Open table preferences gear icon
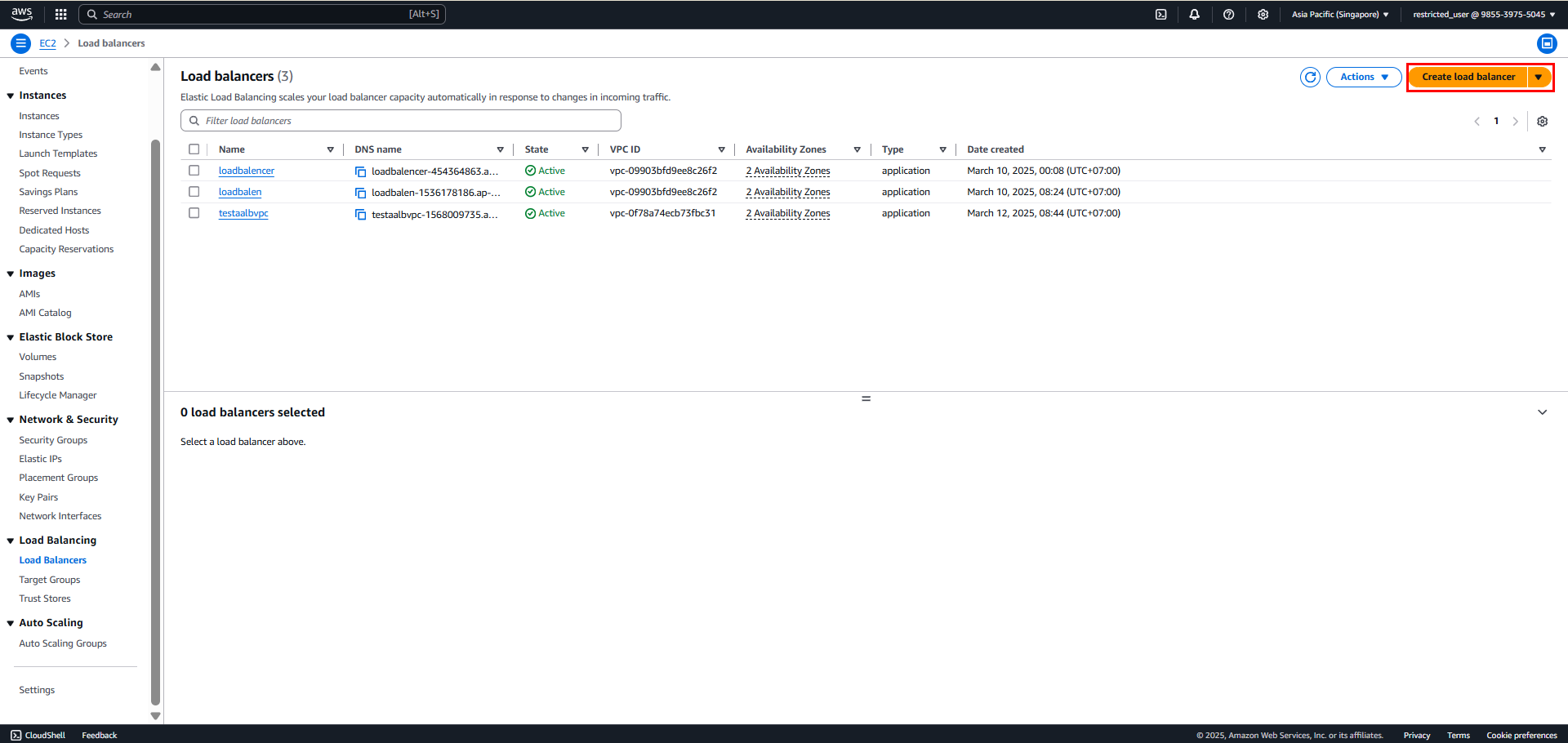 pos(1542,121)
